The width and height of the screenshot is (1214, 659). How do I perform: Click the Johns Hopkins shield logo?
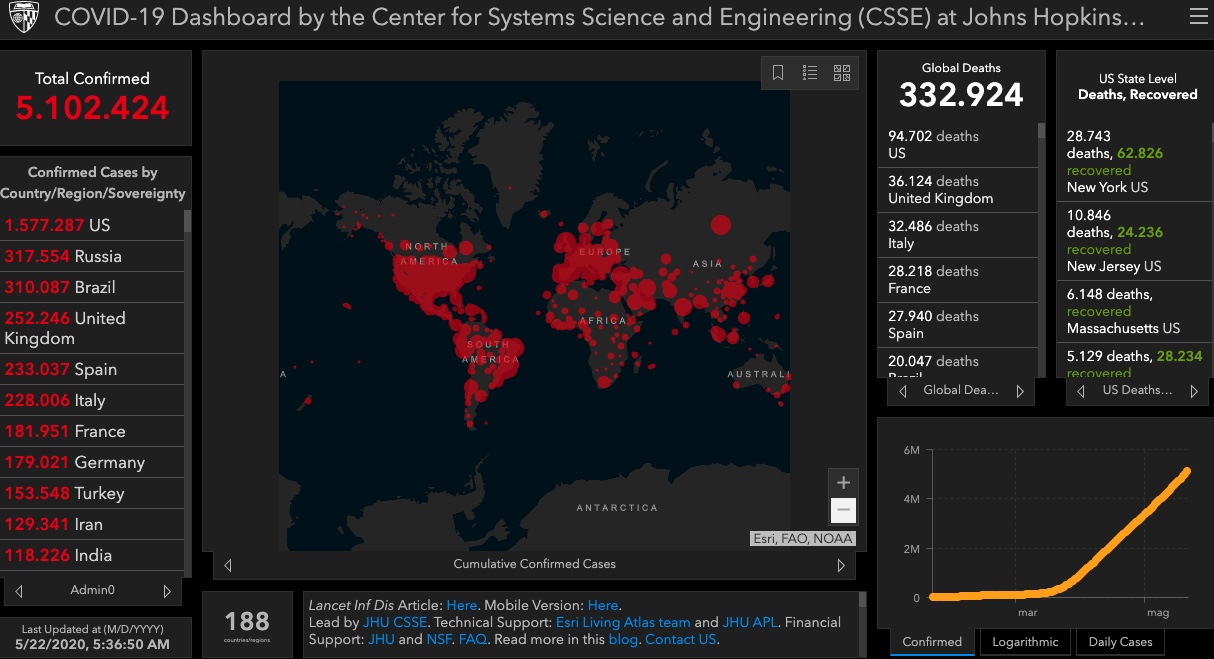(23, 18)
